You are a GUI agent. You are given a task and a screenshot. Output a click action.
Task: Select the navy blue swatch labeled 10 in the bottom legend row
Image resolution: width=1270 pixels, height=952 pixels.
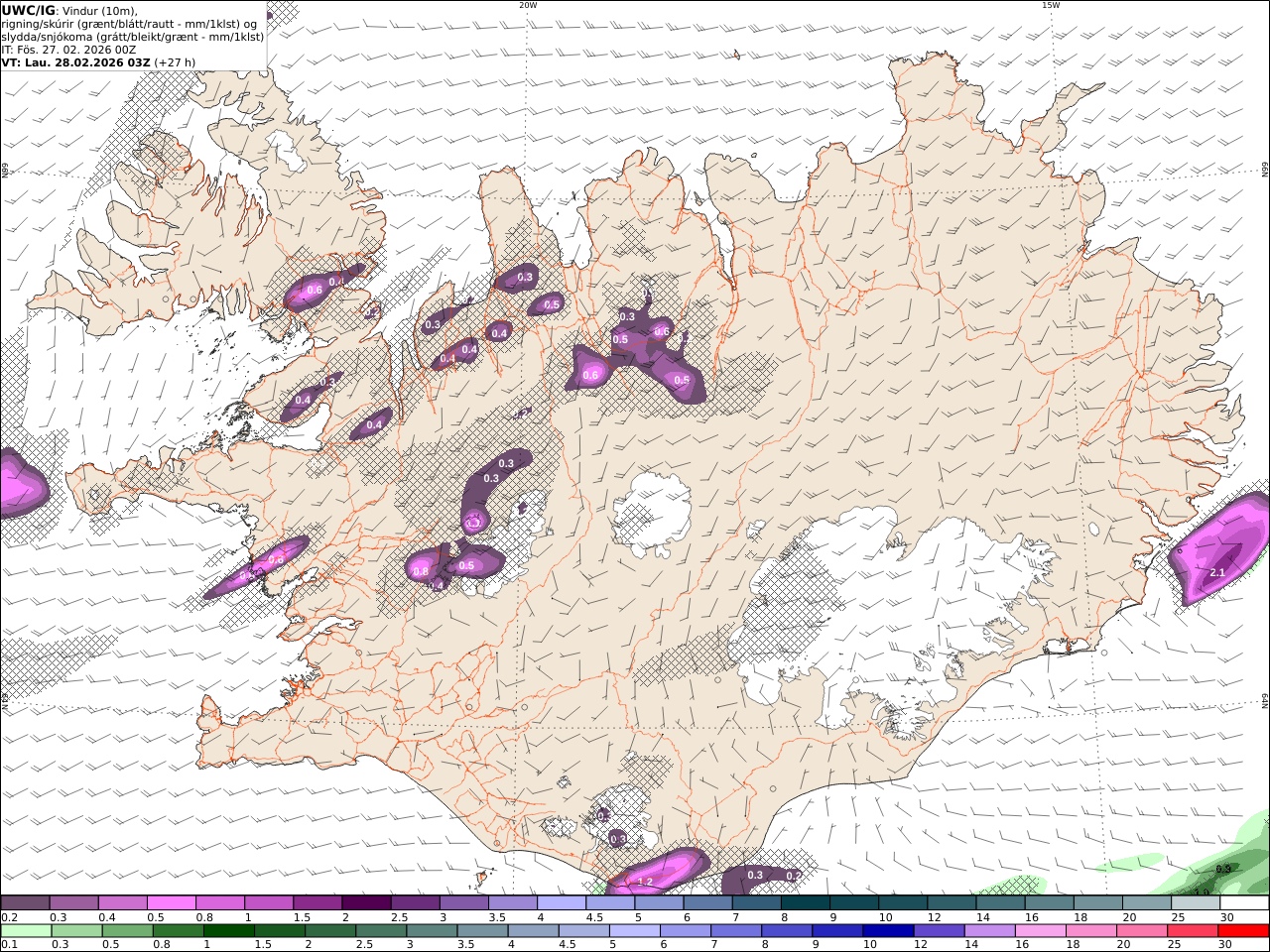[887, 930]
